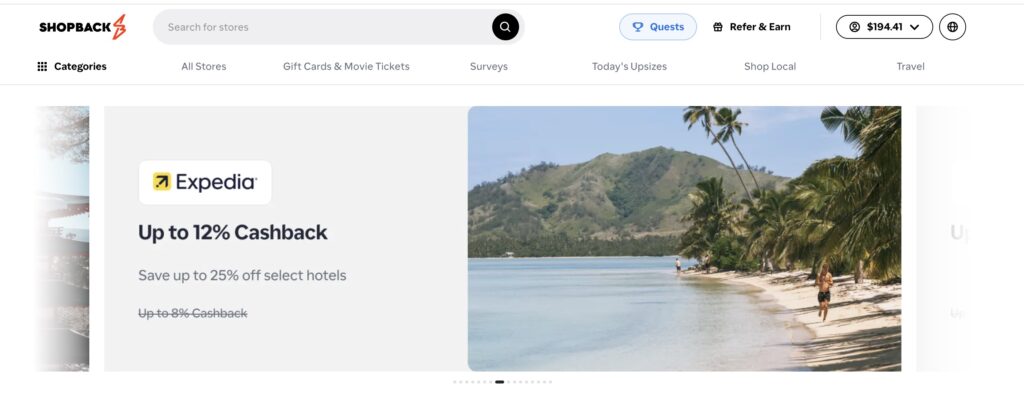Screen dimensions: 1024x410
Task: Open Refer & Earn
Action: [752, 27]
